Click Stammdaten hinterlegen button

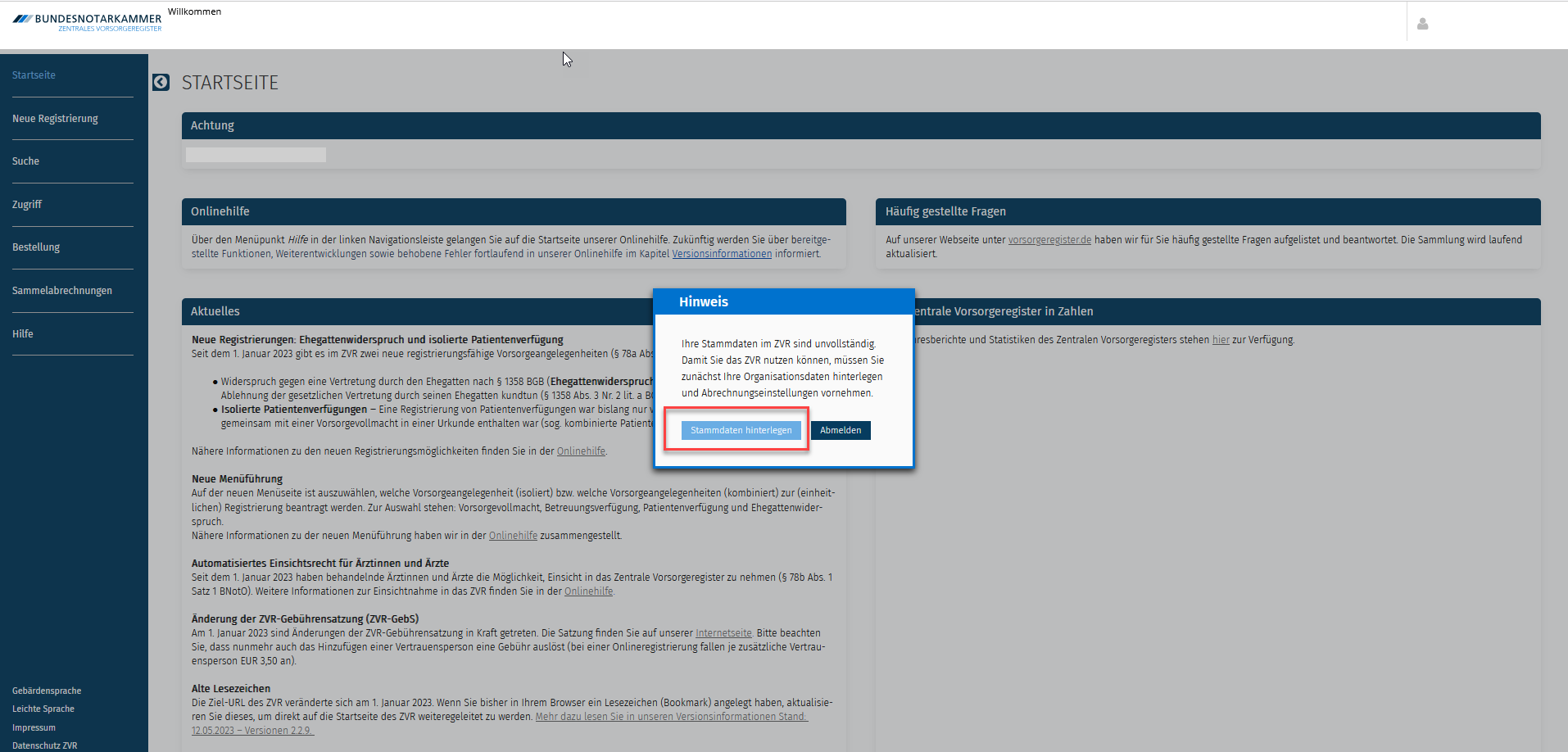pyautogui.click(x=741, y=430)
